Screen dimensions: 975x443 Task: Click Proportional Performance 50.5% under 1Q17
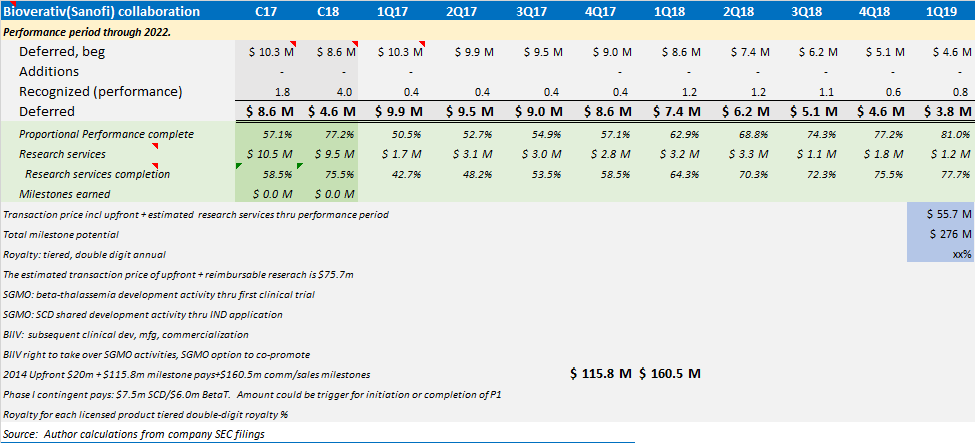coord(409,134)
